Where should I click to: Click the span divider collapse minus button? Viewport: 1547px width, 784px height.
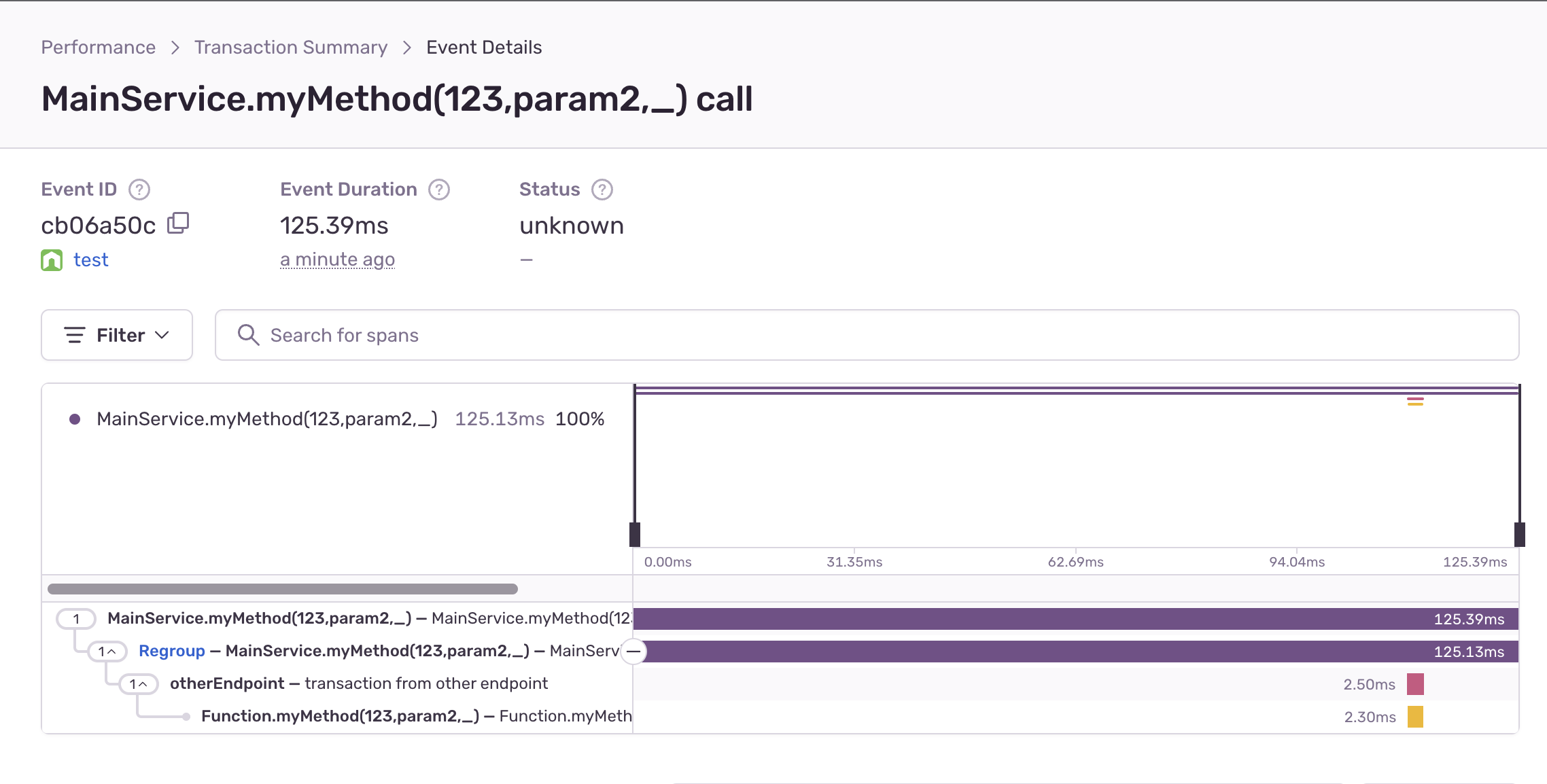point(633,652)
